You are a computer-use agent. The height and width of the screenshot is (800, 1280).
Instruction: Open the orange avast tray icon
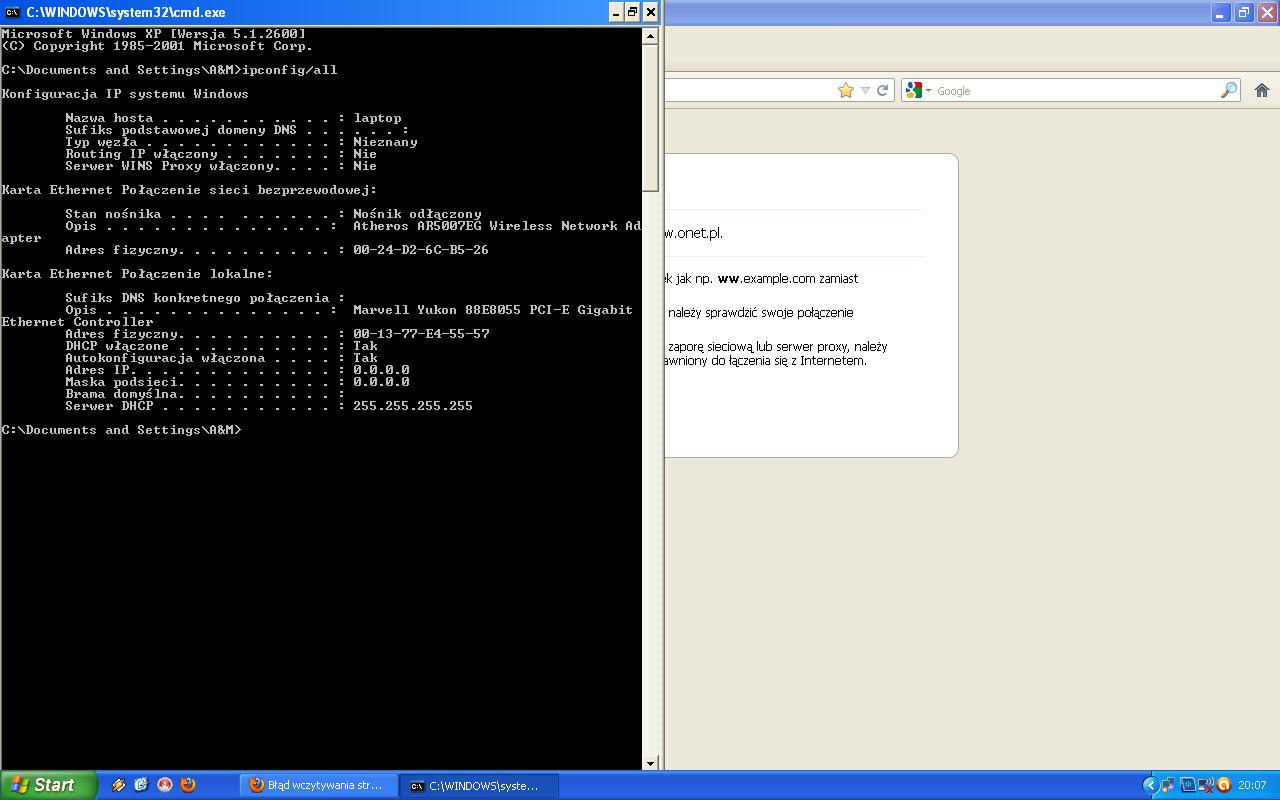(1224, 785)
